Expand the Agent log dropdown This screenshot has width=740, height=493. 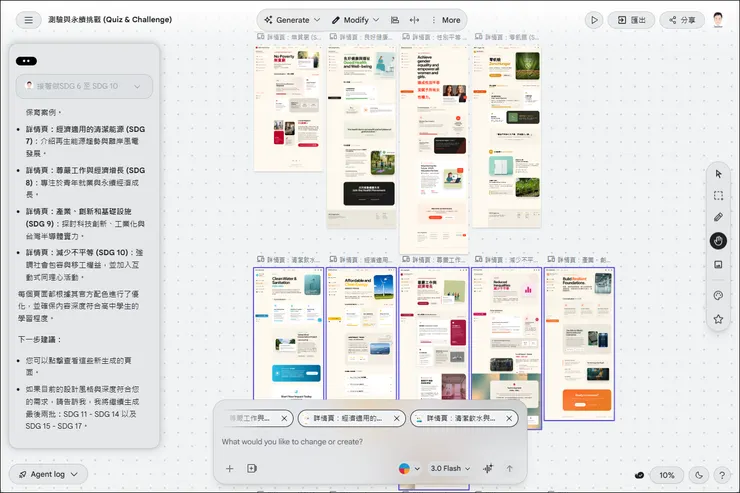point(48,474)
